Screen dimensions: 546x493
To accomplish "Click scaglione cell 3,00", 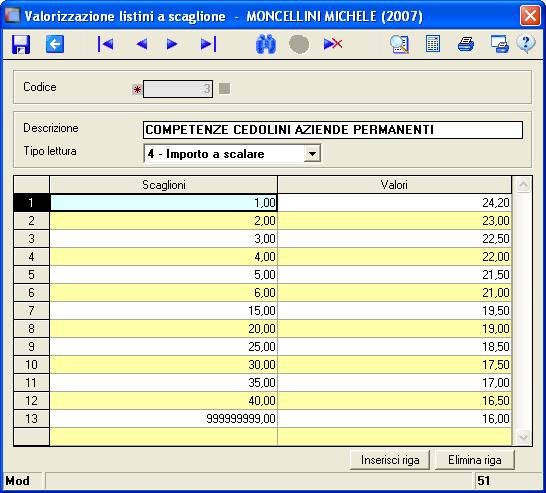I will (164, 239).
